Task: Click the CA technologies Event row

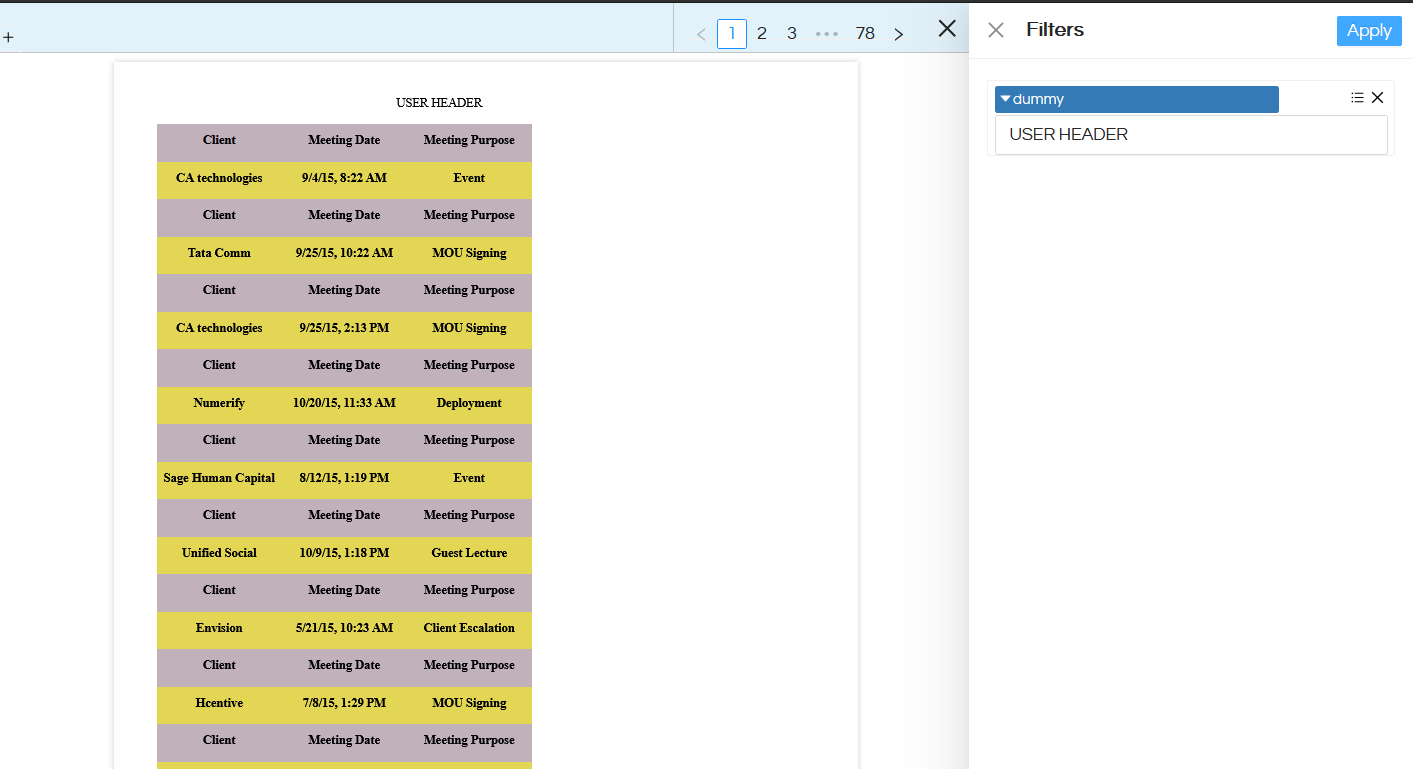Action: [344, 178]
